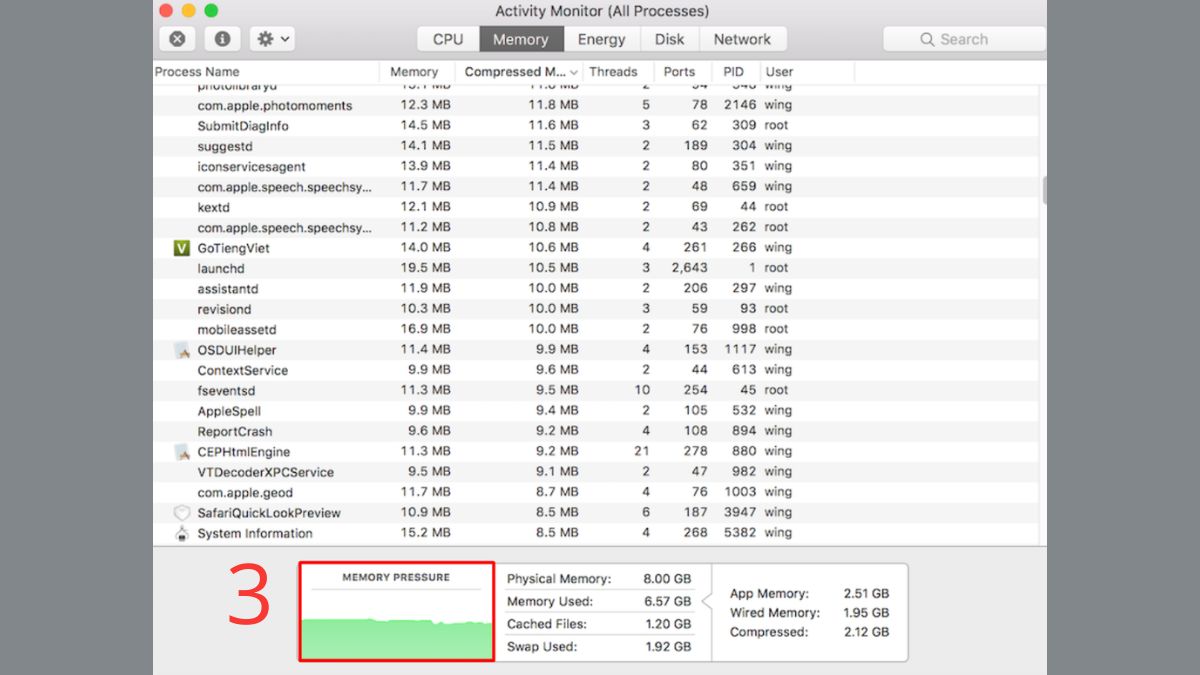Select the GoTiengViet process name
Image resolution: width=1200 pixels, height=675 pixels.
point(234,248)
